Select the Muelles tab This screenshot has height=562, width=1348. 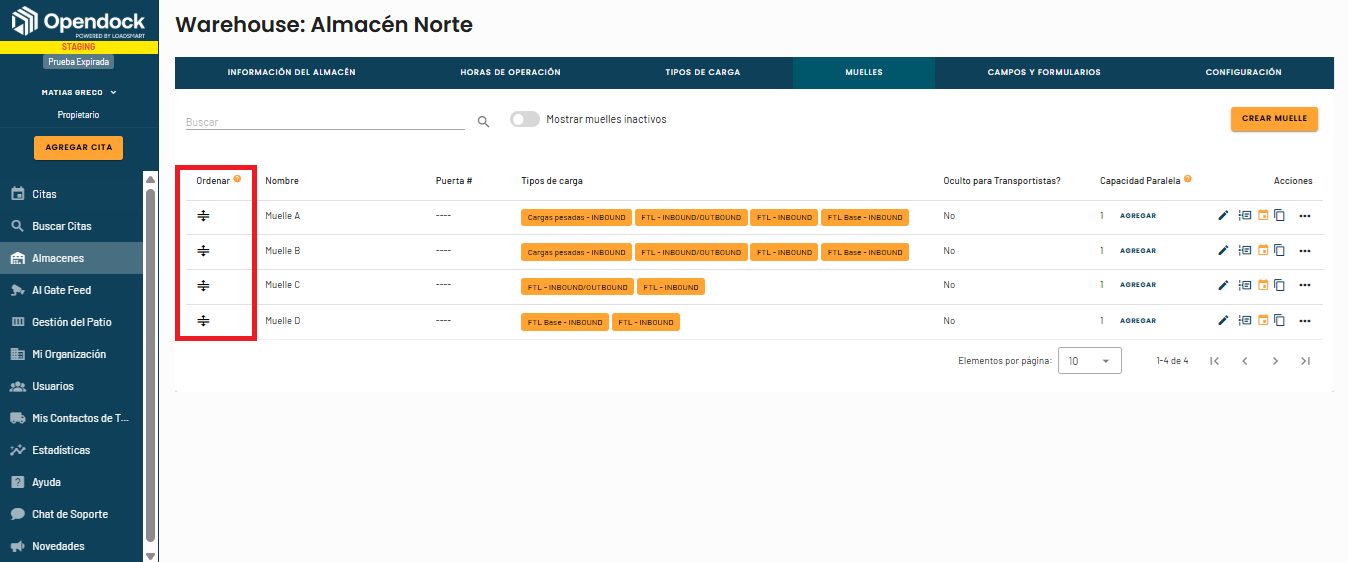pos(864,73)
